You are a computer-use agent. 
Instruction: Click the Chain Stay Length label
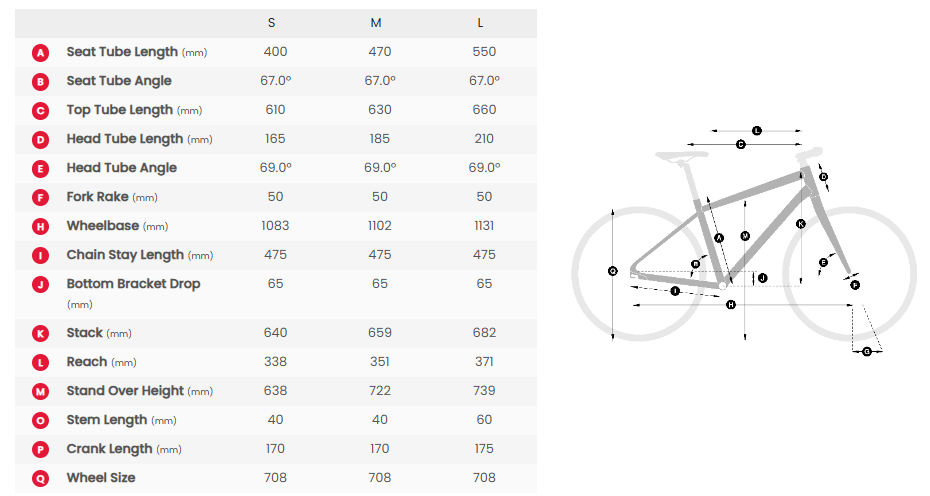[x=125, y=255]
